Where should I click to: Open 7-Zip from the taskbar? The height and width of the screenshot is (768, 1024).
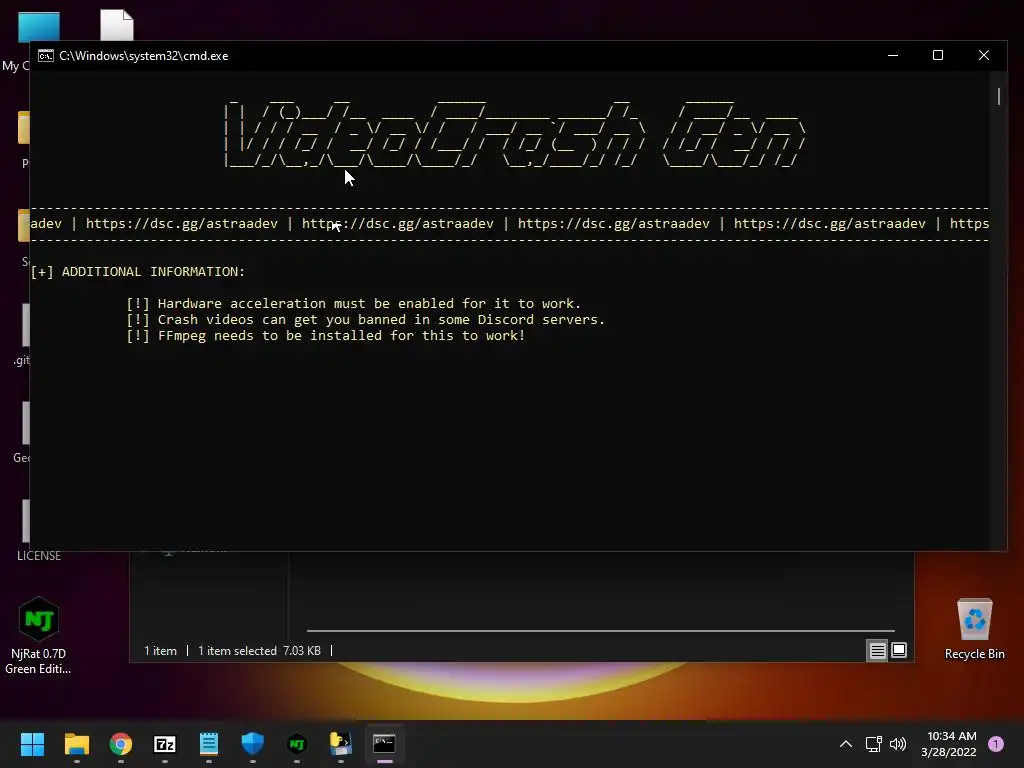(x=165, y=743)
